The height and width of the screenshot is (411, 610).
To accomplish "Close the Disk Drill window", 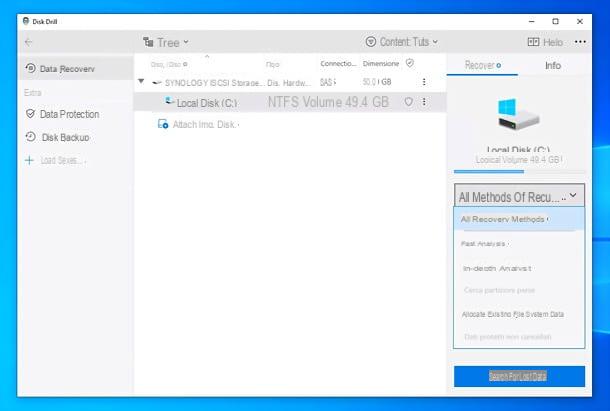I will (x=580, y=21).
